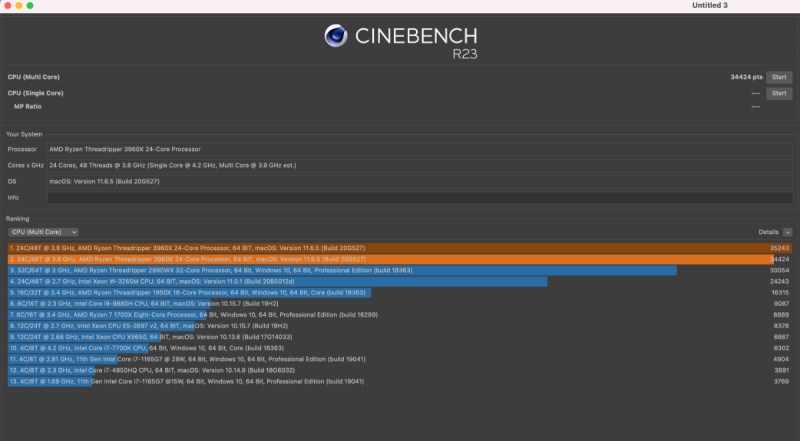Click the Processor name field
The image size is (800, 441).
(400, 148)
